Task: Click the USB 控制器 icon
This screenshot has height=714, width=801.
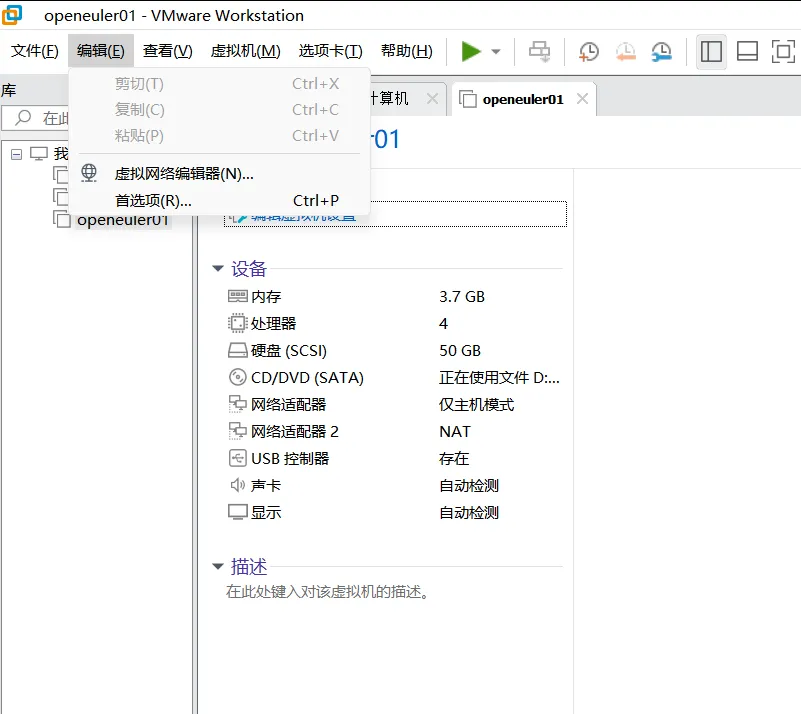Action: click(237, 458)
